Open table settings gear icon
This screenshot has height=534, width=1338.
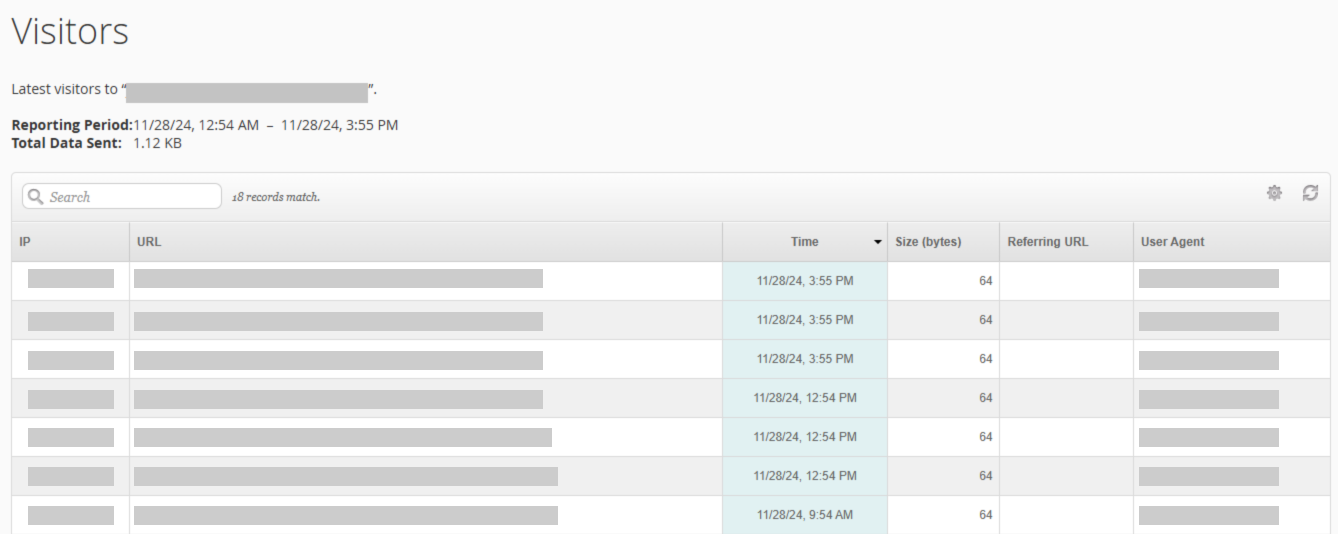tap(1274, 193)
